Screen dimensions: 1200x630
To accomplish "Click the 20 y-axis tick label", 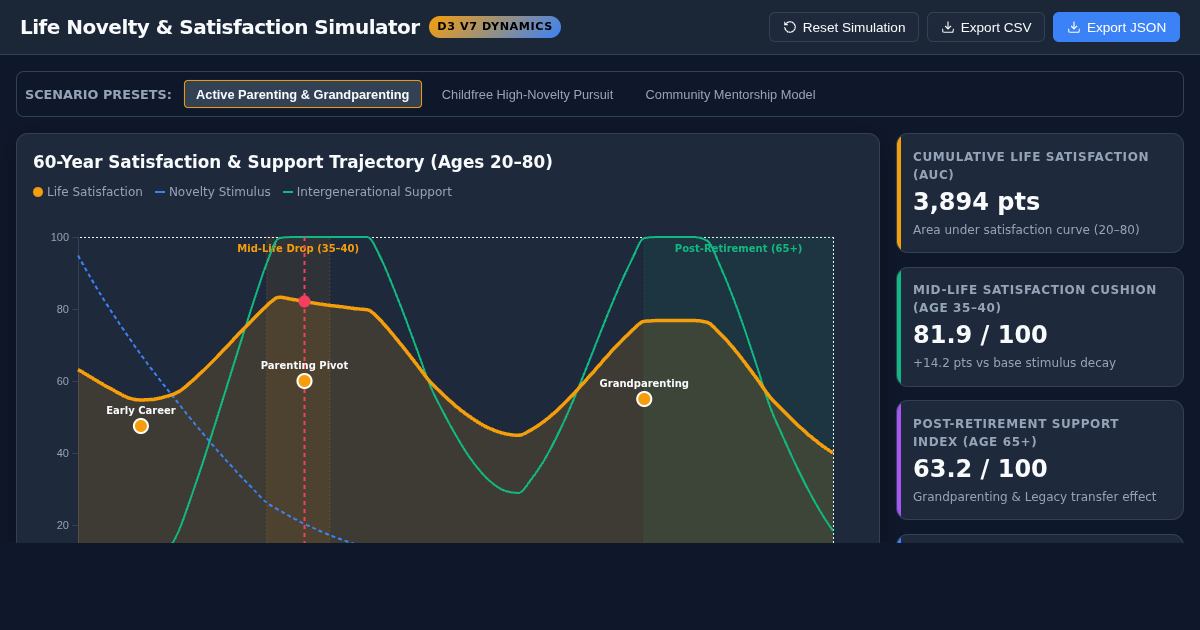I will pyautogui.click(x=63, y=525).
